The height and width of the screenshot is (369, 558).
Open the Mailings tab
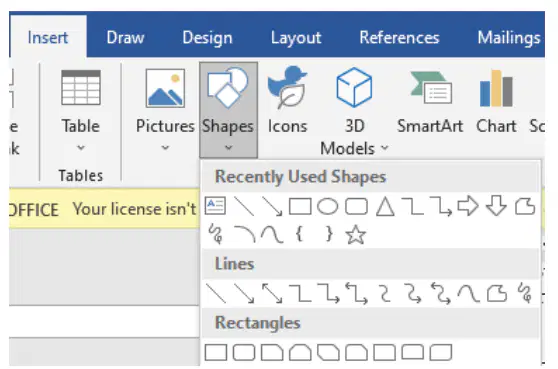(509, 38)
